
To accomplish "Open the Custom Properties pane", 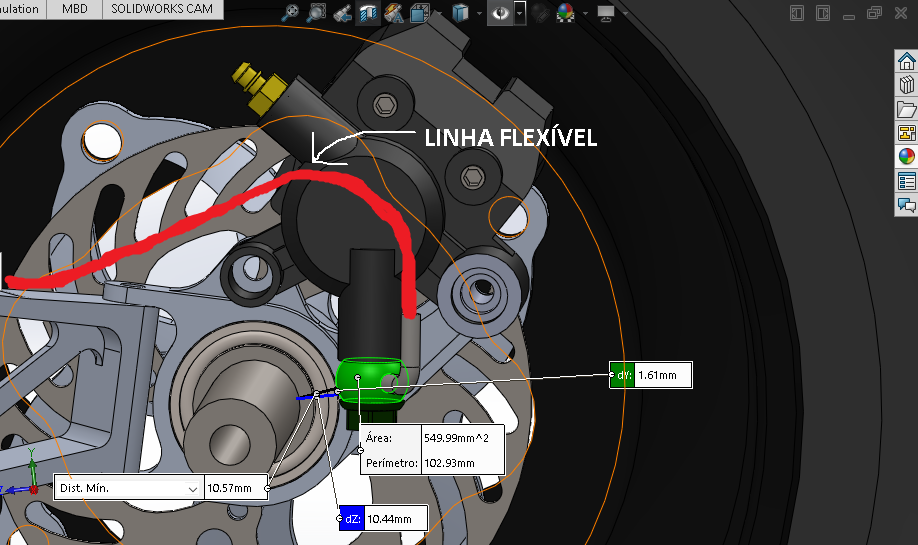I will click(x=906, y=181).
